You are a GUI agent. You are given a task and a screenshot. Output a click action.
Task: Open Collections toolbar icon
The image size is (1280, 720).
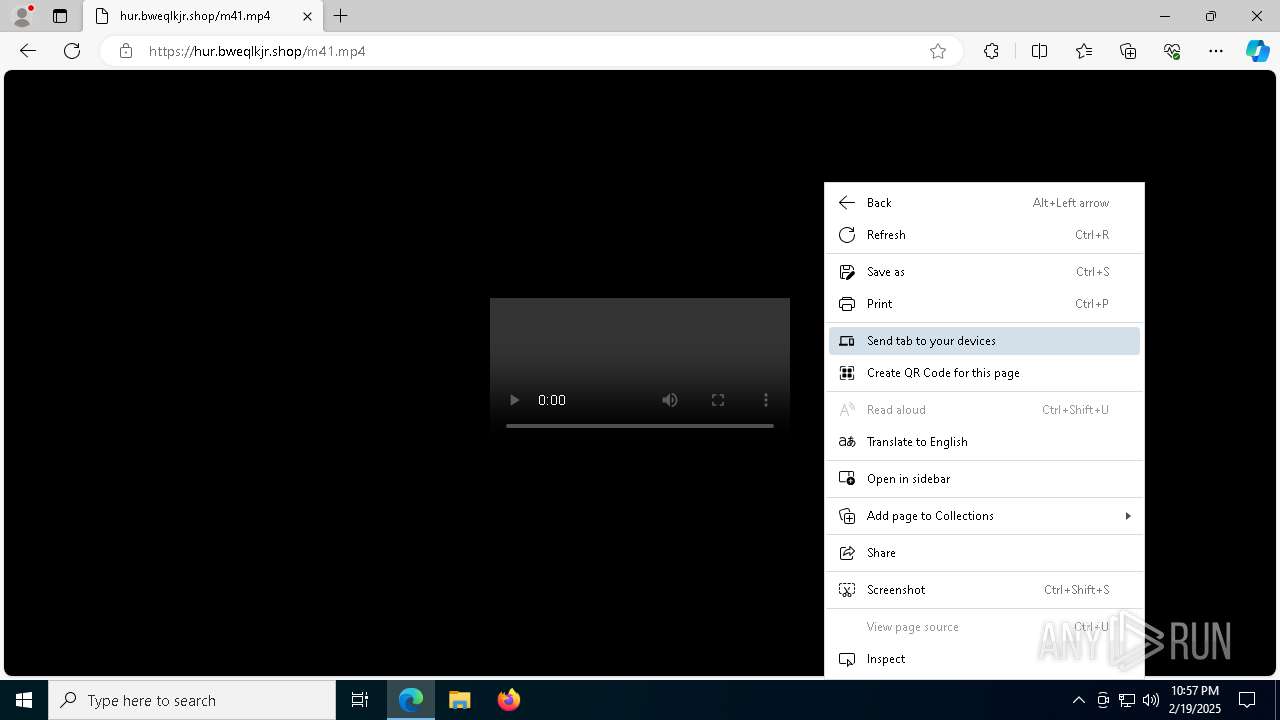[1128, 51]
